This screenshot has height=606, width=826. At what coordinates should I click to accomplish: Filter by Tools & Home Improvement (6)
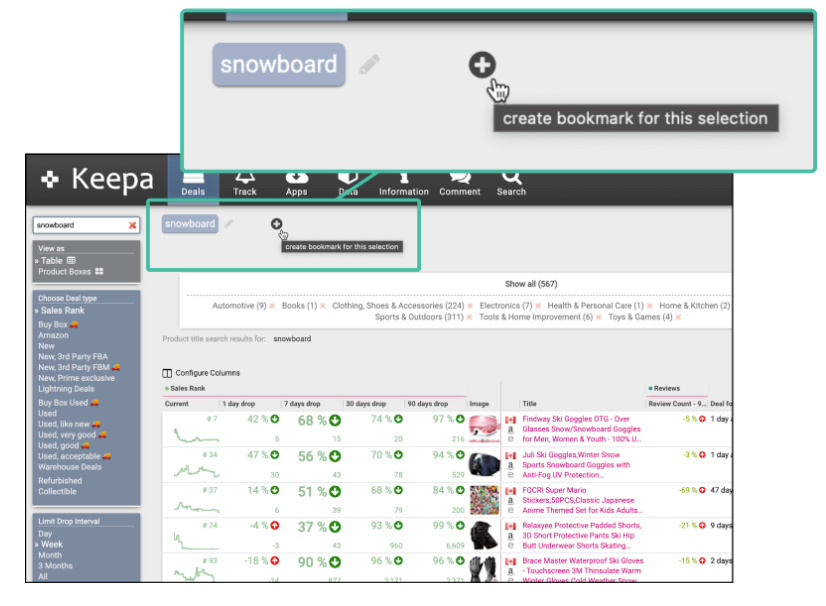click(x=536, y=317)
